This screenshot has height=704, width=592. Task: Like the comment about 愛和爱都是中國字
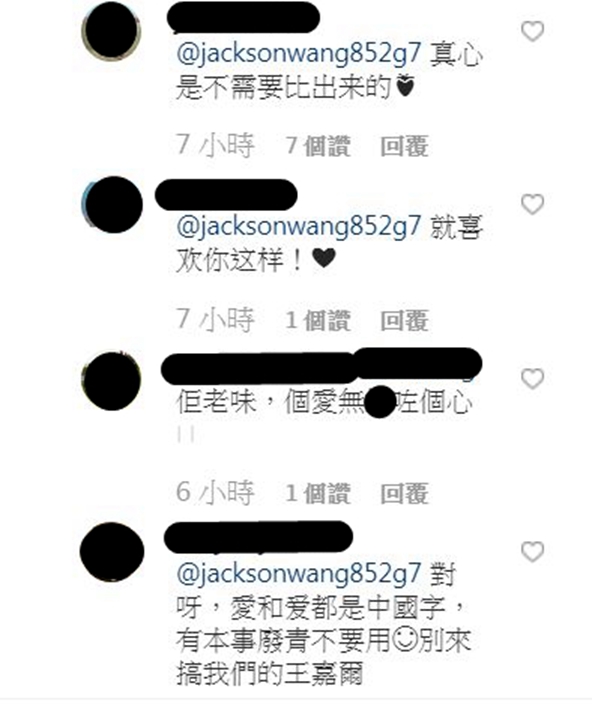532,551
